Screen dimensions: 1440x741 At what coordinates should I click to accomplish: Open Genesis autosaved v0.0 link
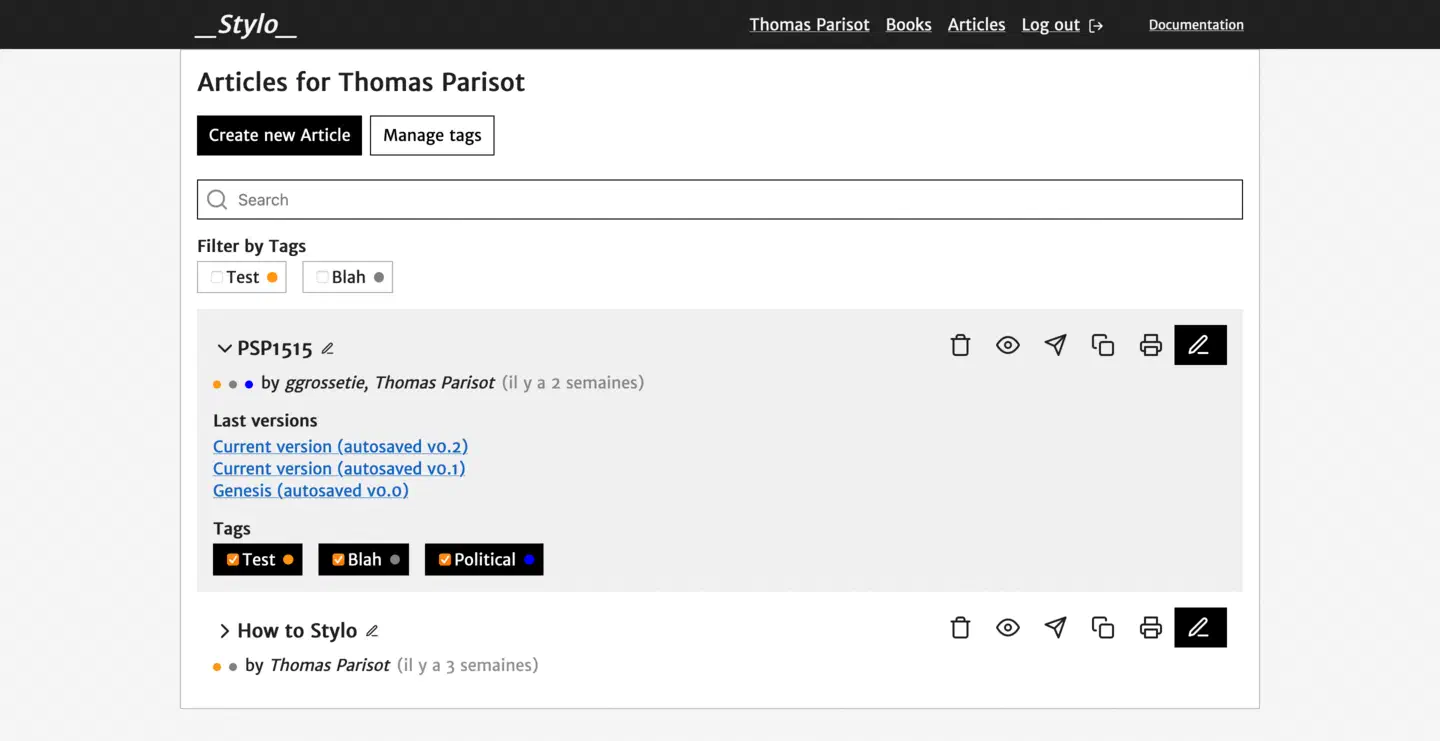click(x=311, y=491)
